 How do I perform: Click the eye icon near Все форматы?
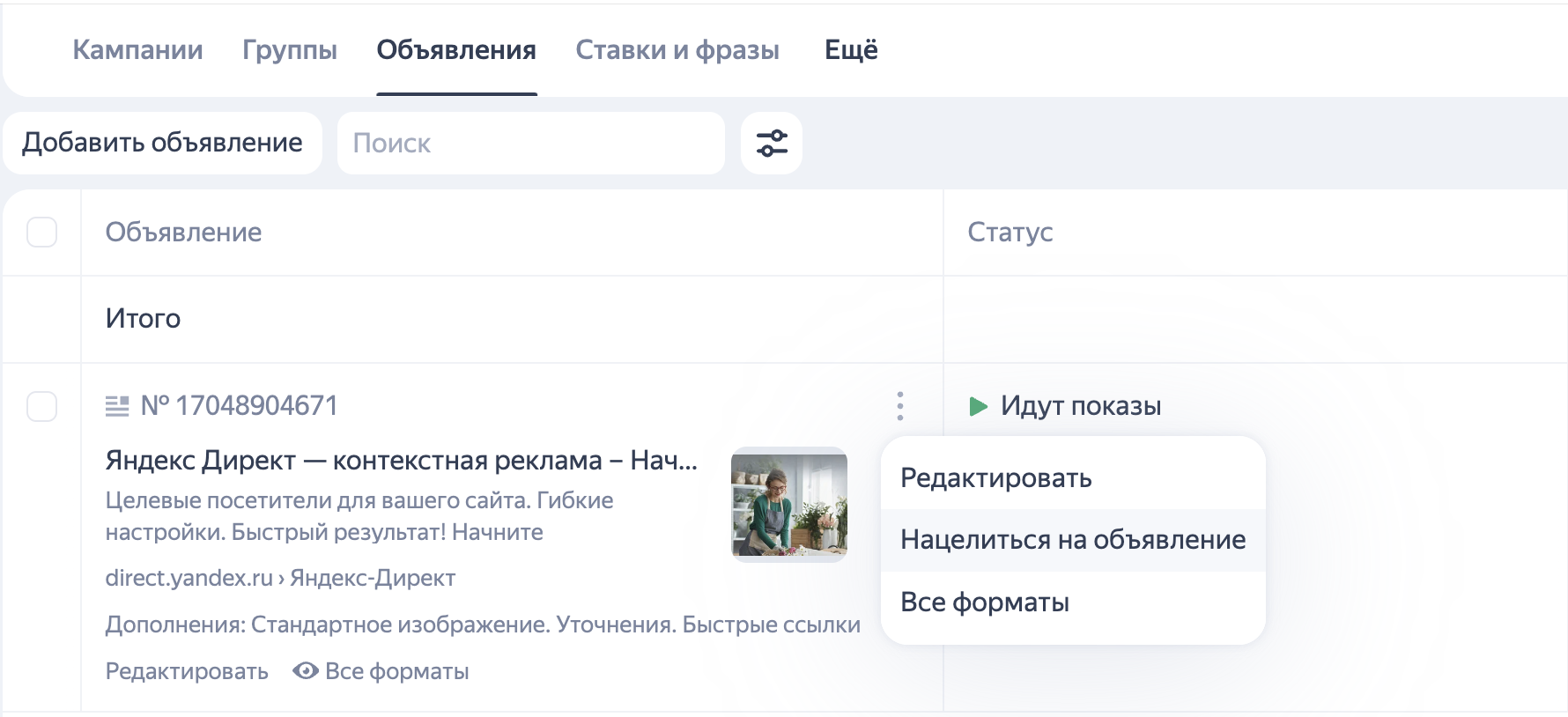306,671
